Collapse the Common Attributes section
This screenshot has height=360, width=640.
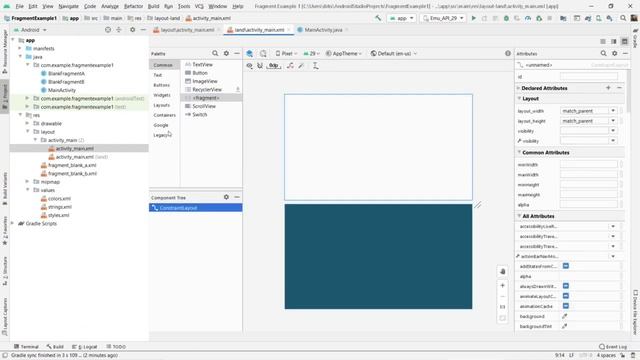(519, 152)
